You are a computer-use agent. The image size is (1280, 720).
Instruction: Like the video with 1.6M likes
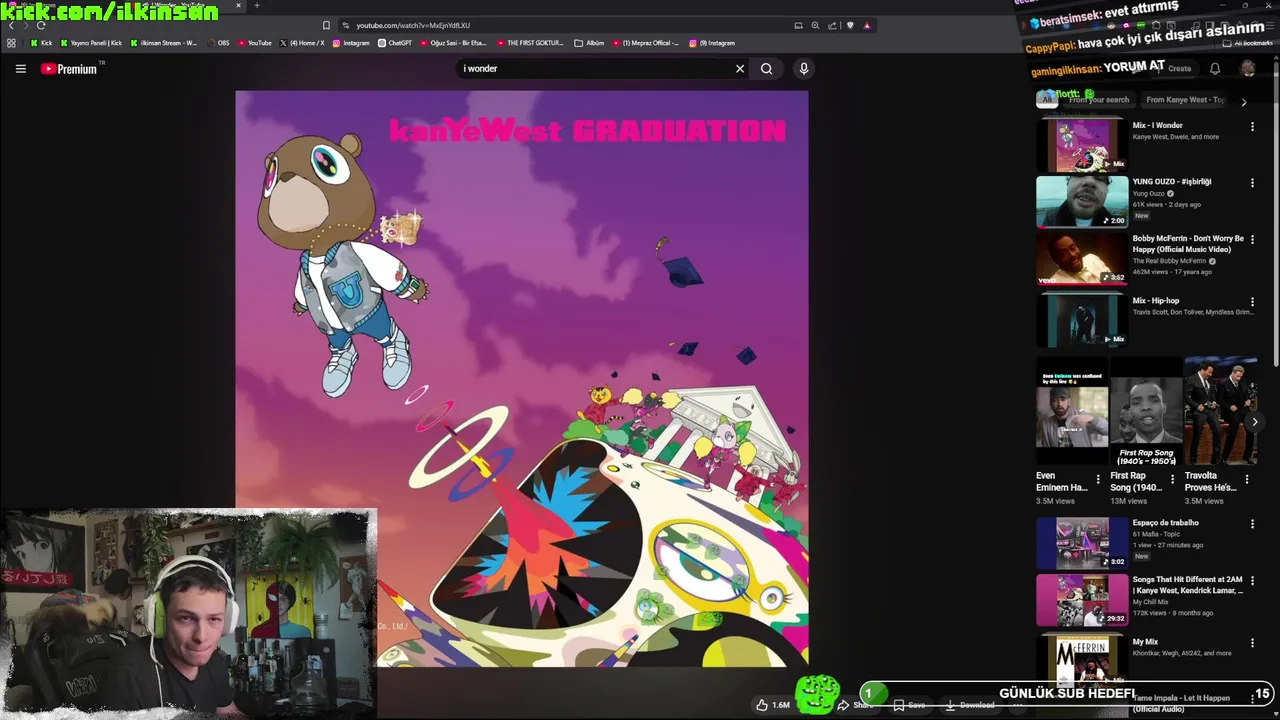click(772, 705)
